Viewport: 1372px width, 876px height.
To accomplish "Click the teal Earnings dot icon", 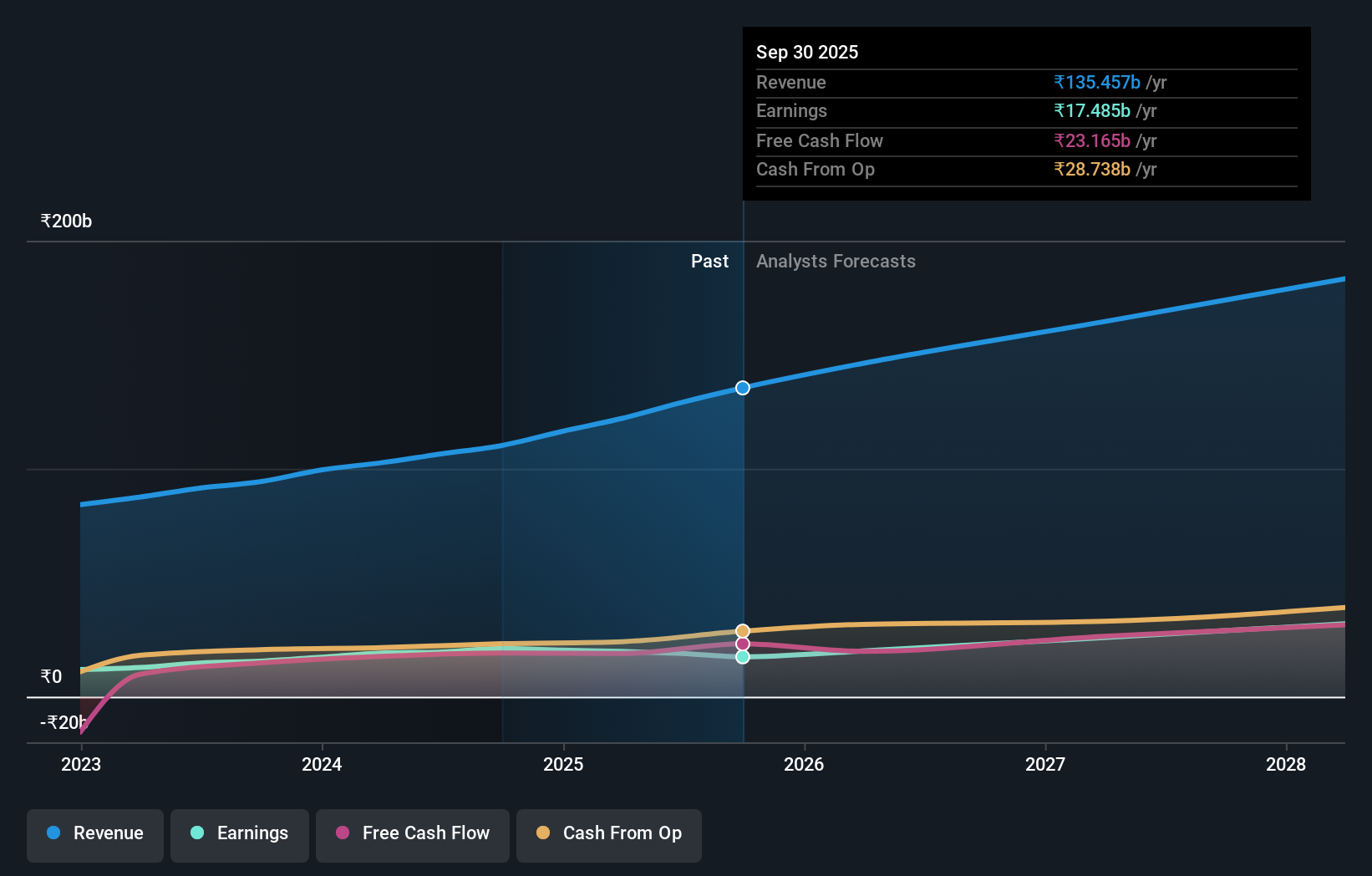I will pos(195,833).
